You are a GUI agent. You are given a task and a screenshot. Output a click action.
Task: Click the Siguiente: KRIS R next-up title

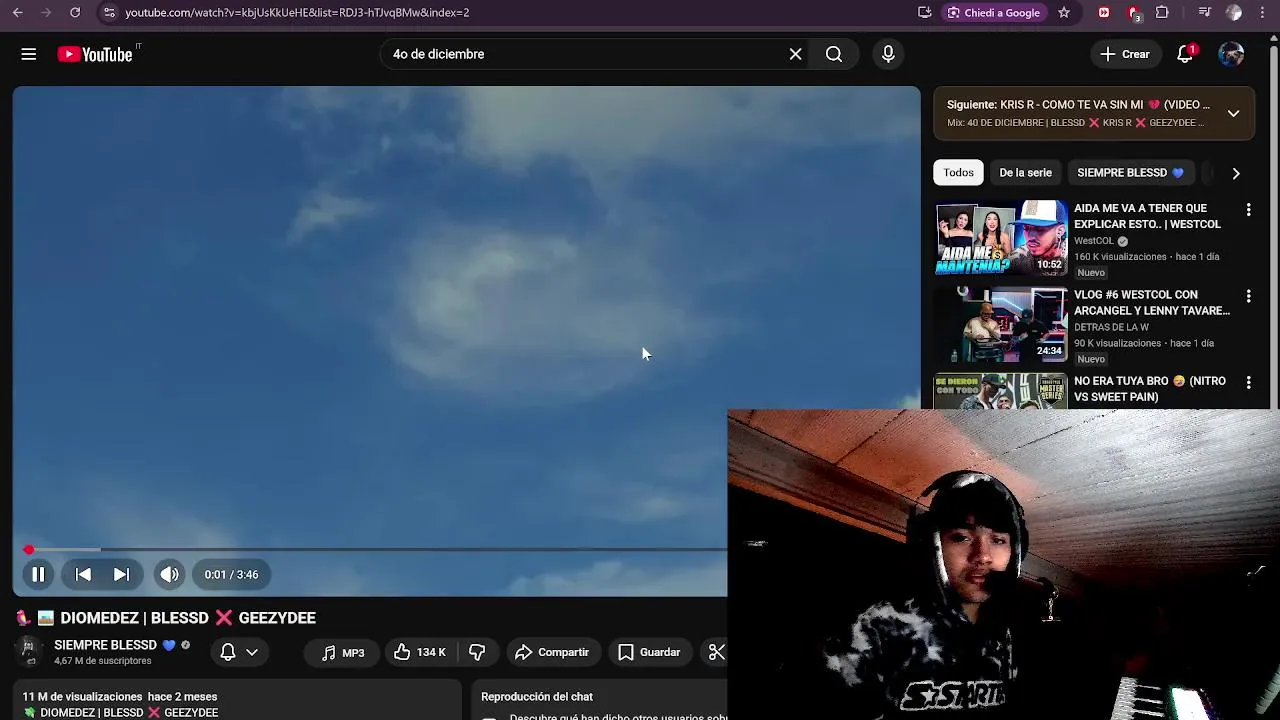click(x=1078, y=104)
